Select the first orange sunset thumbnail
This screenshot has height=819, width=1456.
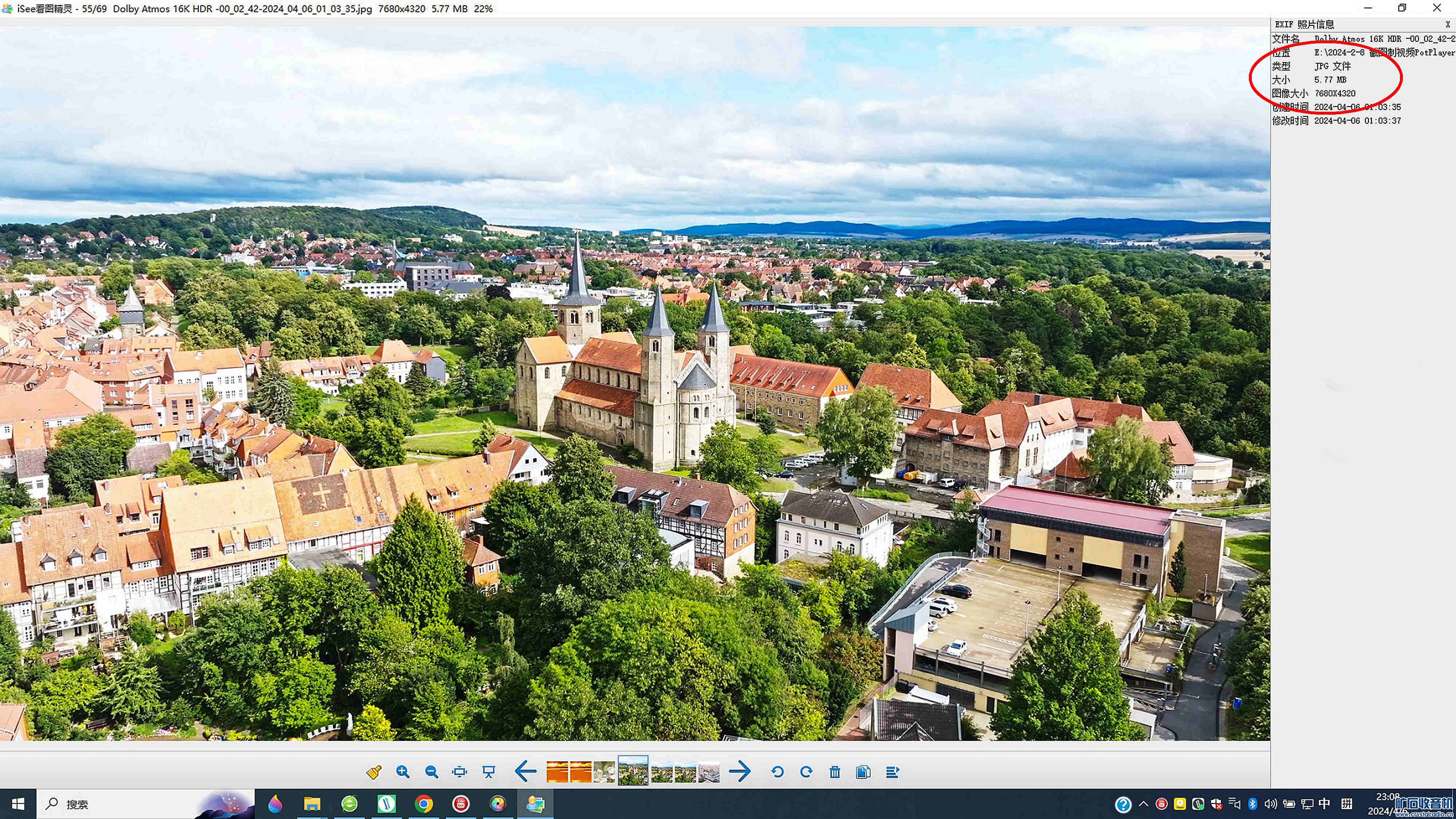pyautogui.click(x=557, y=772)
